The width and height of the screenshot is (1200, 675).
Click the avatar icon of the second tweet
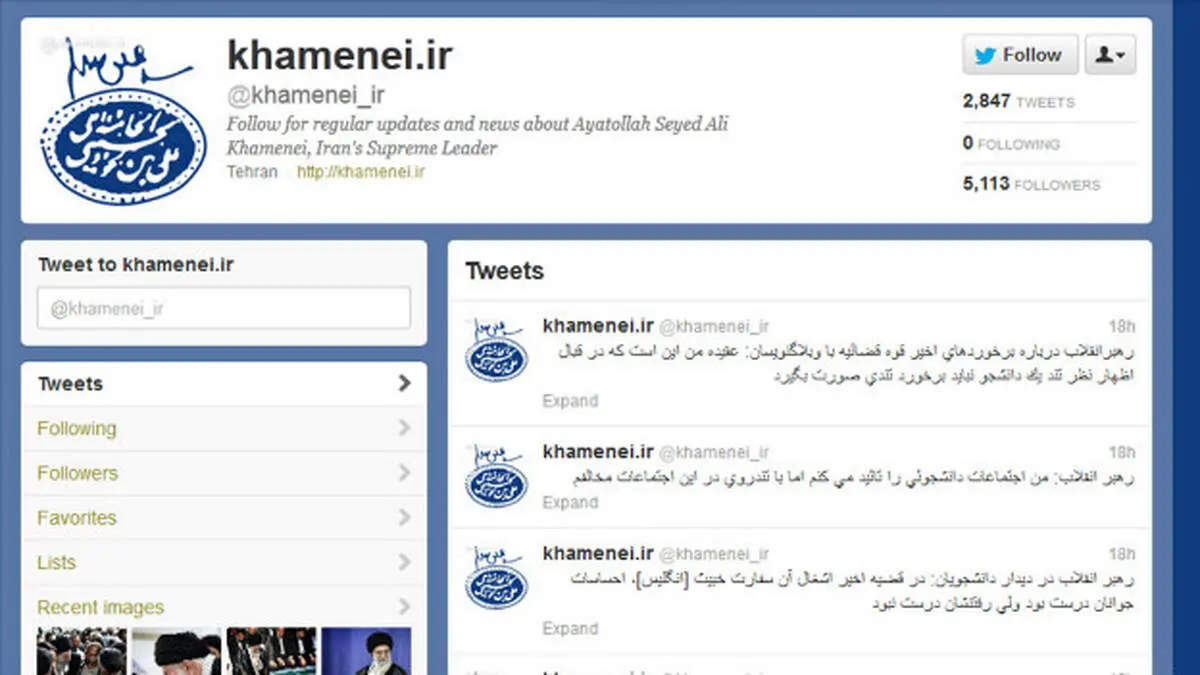coord(497,476)
